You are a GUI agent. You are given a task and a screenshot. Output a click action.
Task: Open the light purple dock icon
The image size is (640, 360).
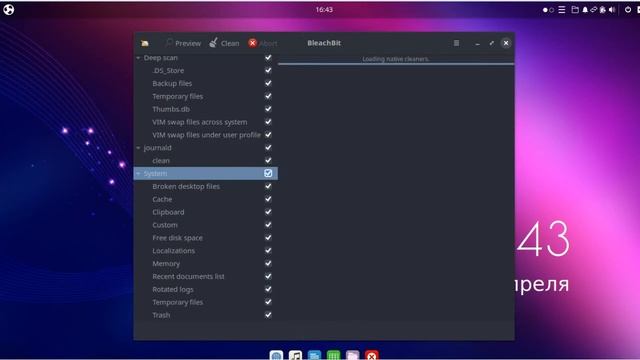[x=353, y=355]
